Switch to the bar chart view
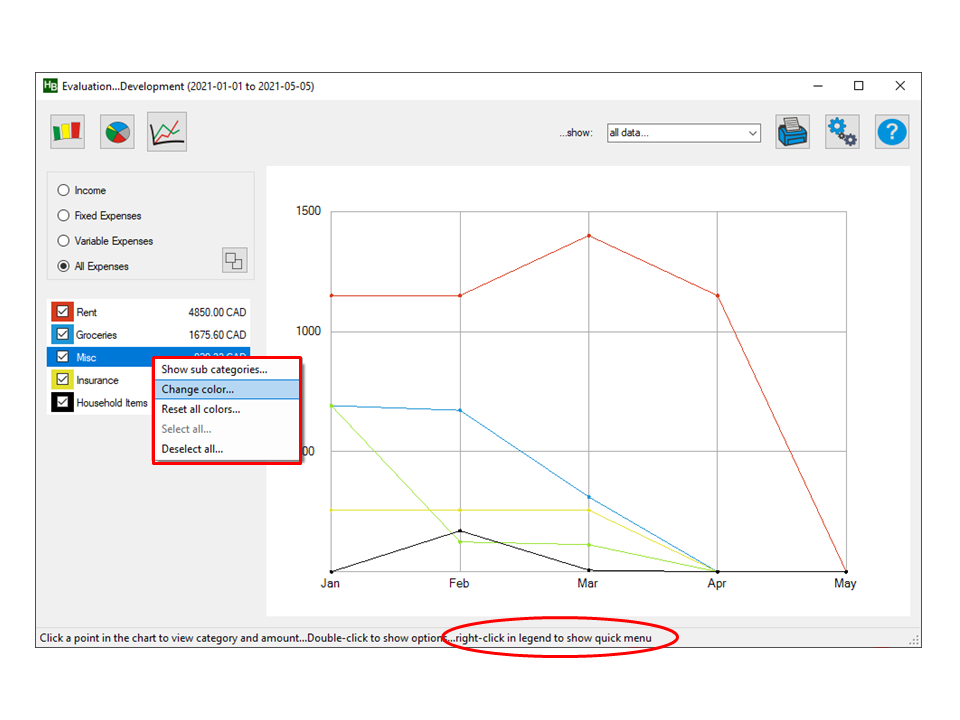 click(x=68, y=131)
